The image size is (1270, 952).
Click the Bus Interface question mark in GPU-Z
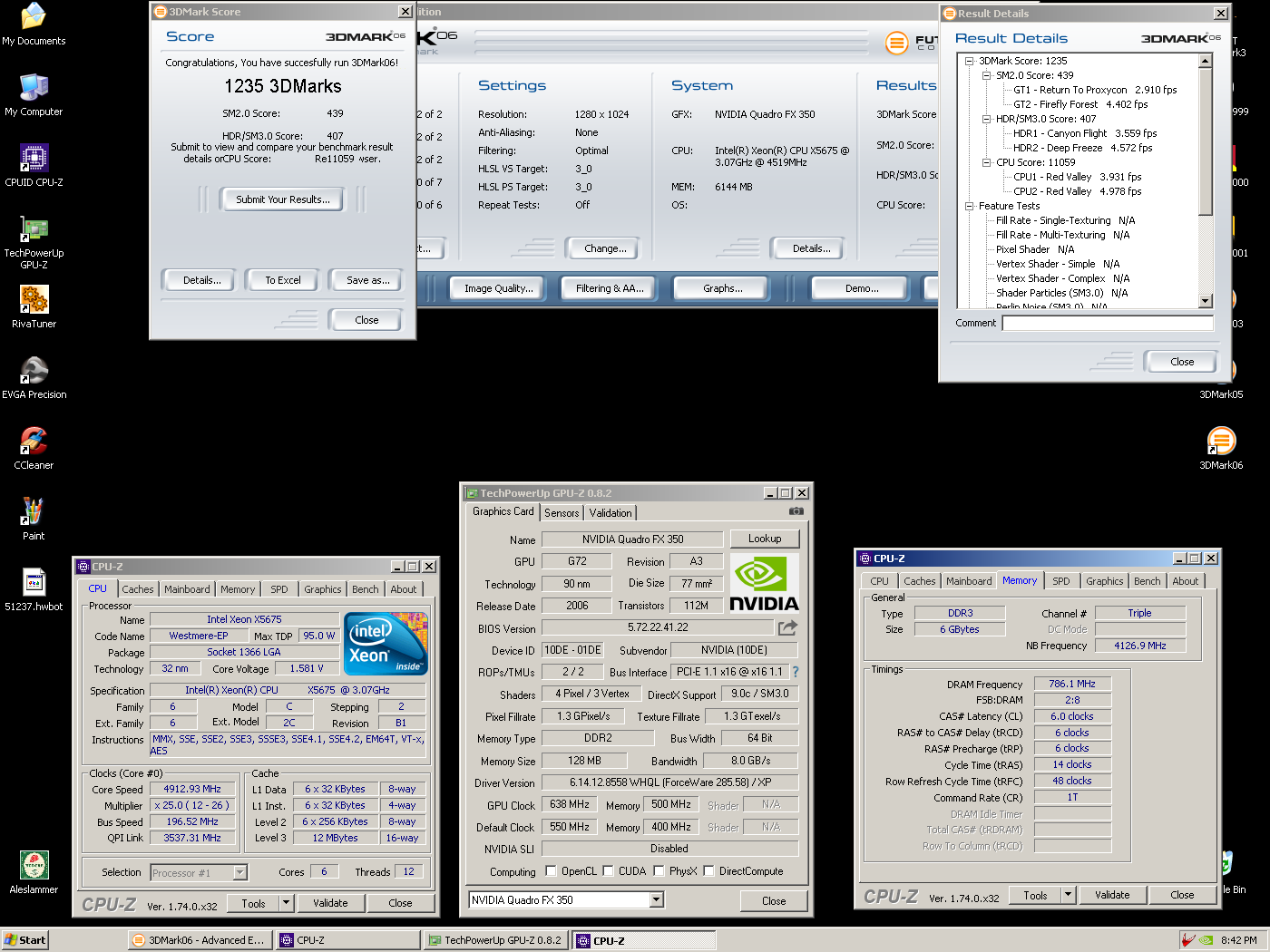796,672
